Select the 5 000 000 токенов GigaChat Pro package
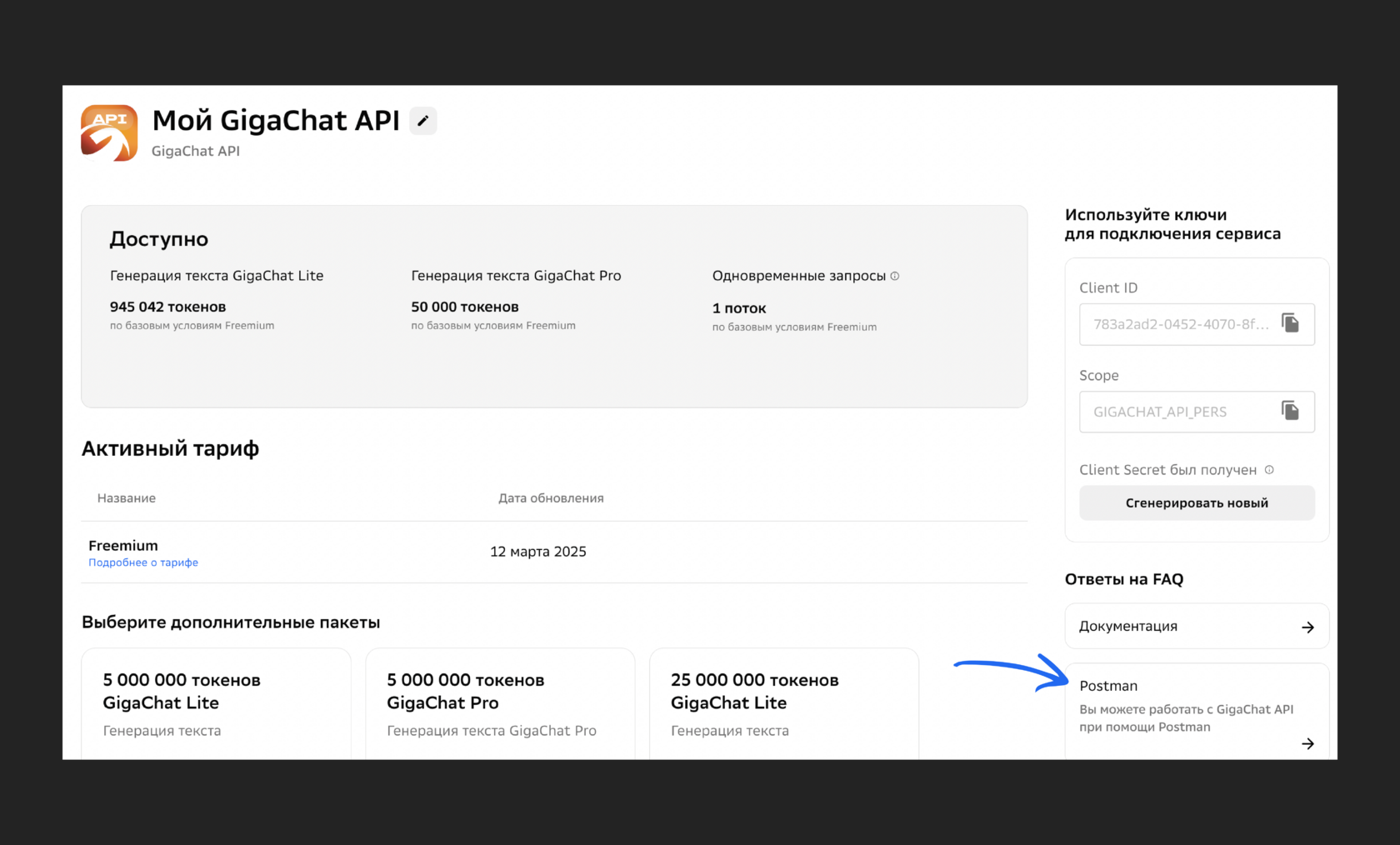The width and height of the screenshot is (1400, 845). (x=500, y=704)
